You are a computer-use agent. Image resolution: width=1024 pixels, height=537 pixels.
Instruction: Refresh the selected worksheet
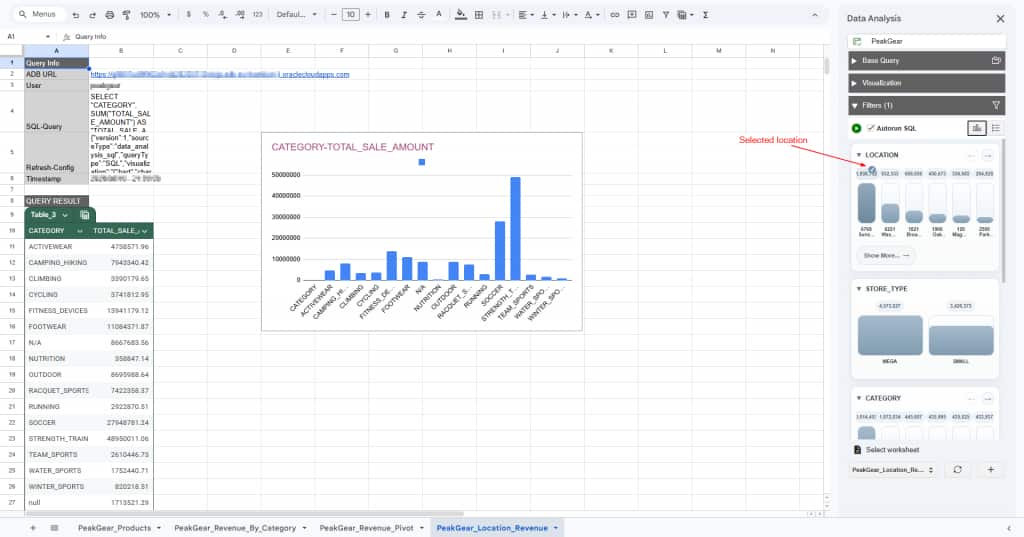point(957,469)
